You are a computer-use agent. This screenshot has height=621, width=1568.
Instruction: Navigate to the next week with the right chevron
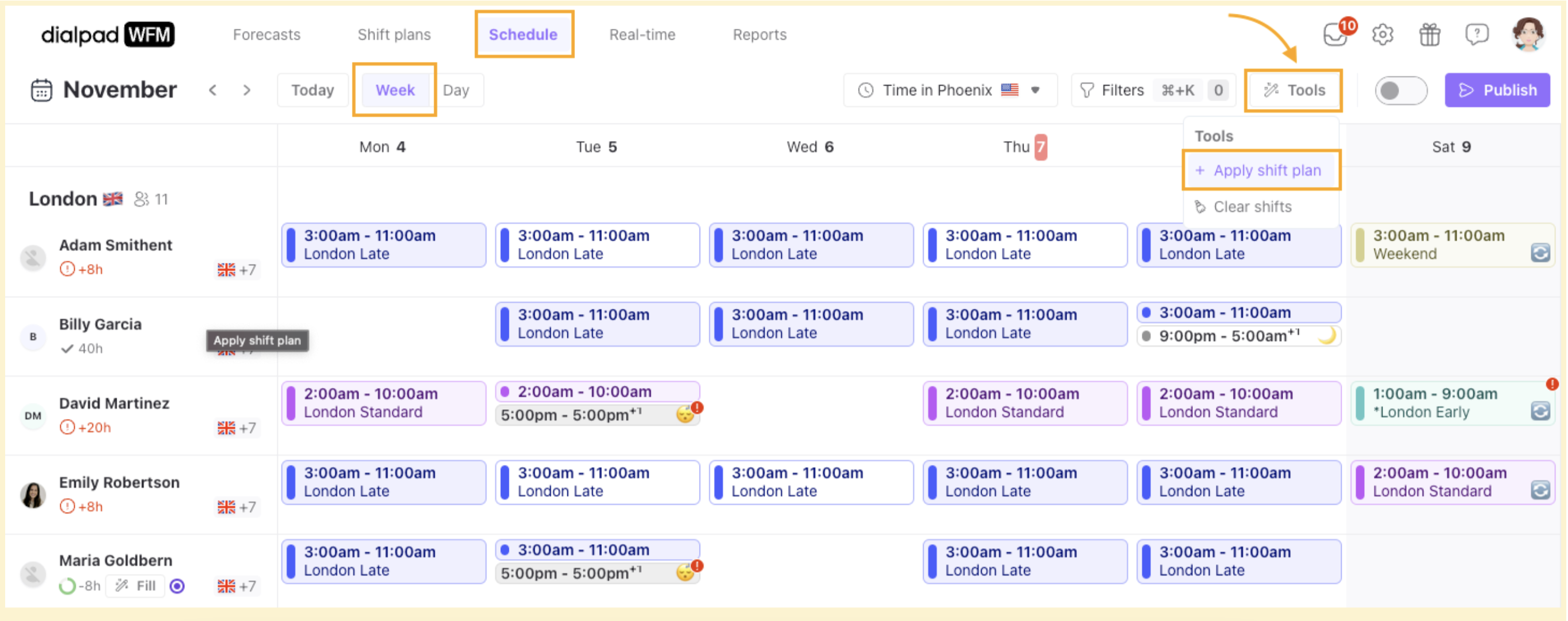pos(247,90)
